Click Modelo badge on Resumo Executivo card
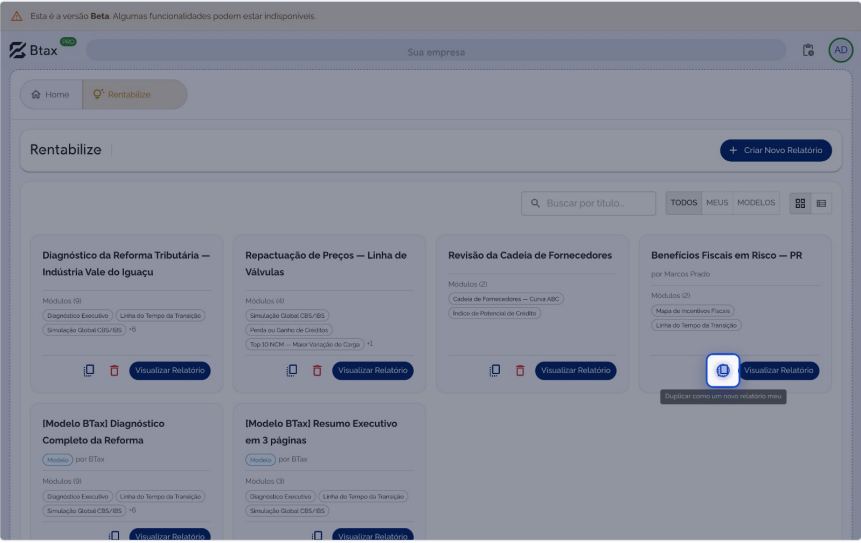The height and width of the screenshot is (543, 861). (x=260, y=460)
